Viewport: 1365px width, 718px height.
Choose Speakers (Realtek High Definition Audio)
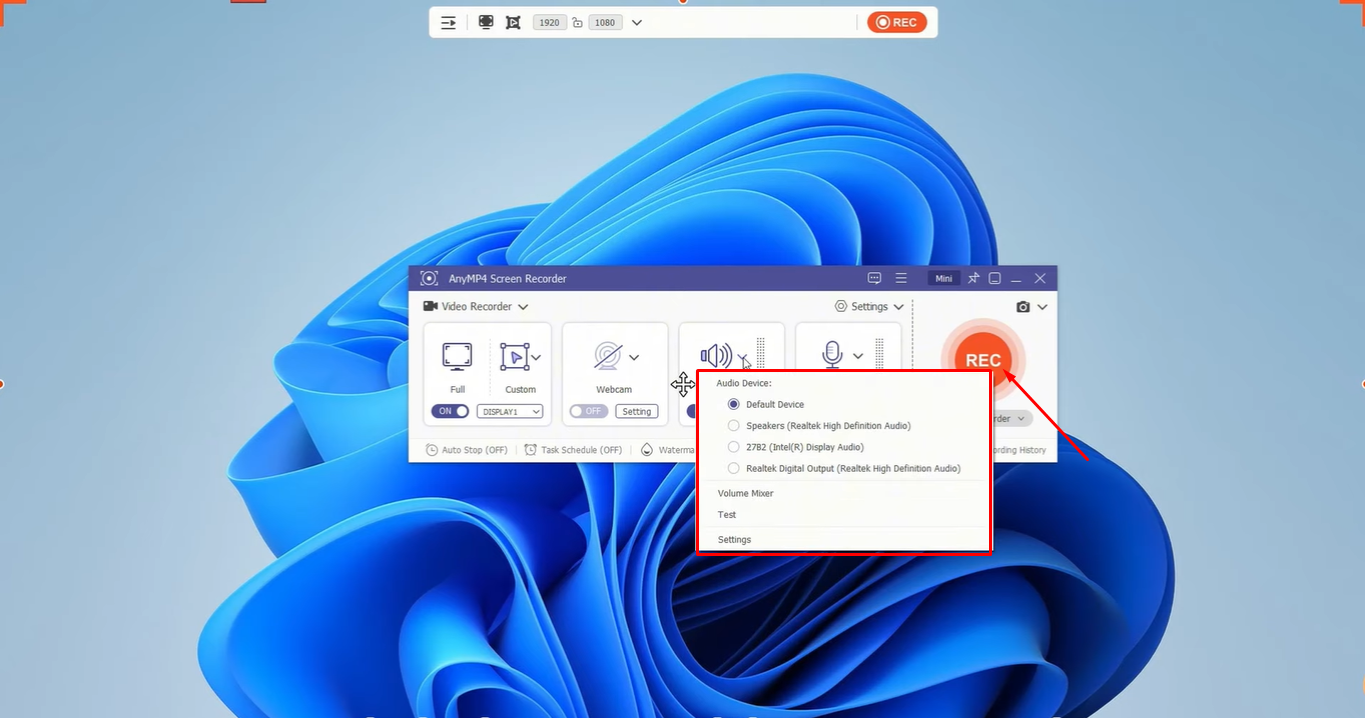tap(734, 425)
